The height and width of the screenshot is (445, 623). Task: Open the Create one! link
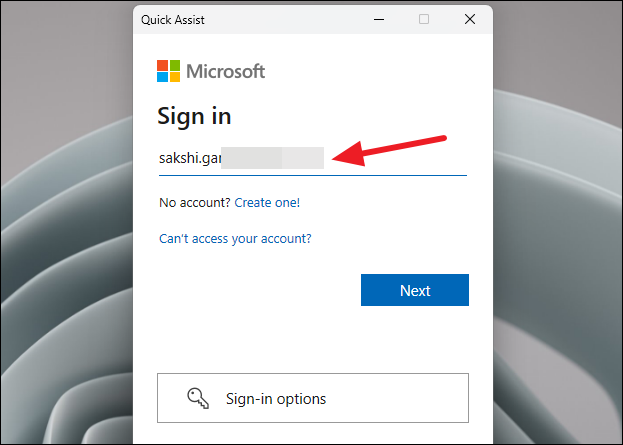pos(267,203)
